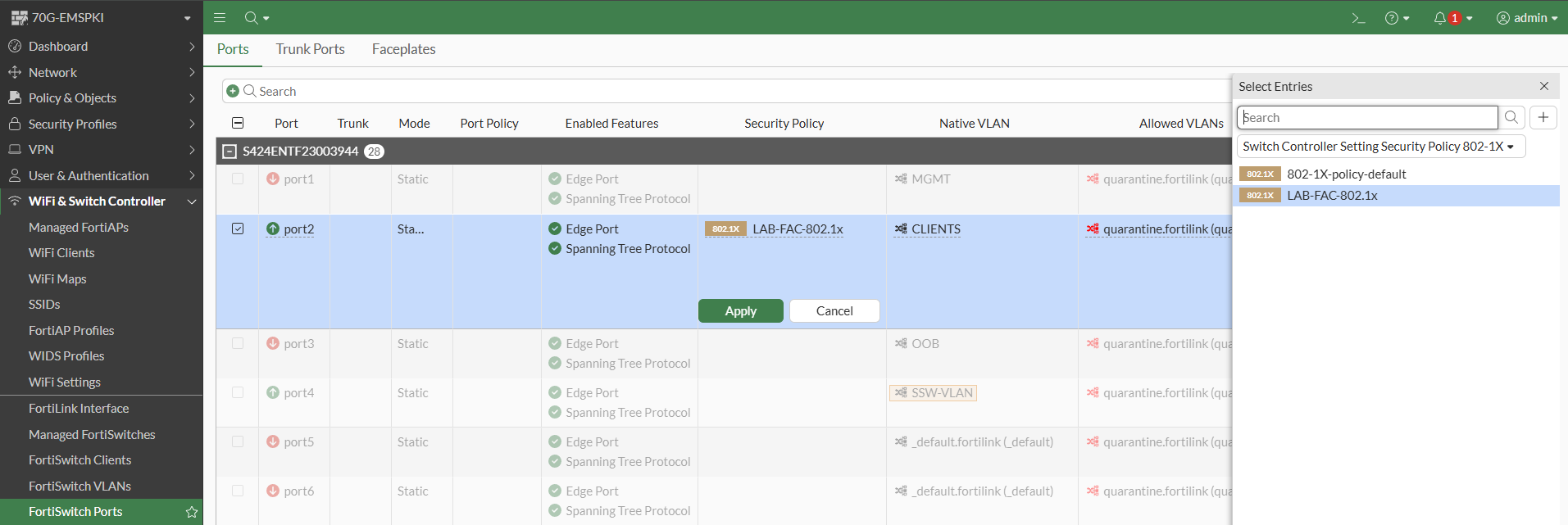Close the Select Entries panel
The width and height of the screenshot is (1568, 525).
point(1544,86)
